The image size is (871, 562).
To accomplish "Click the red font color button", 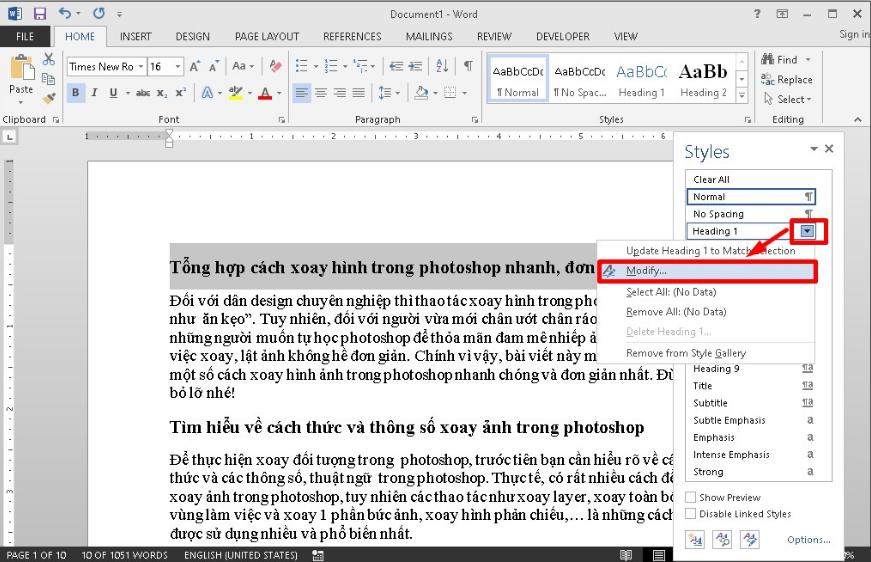I will click(264, 93).
